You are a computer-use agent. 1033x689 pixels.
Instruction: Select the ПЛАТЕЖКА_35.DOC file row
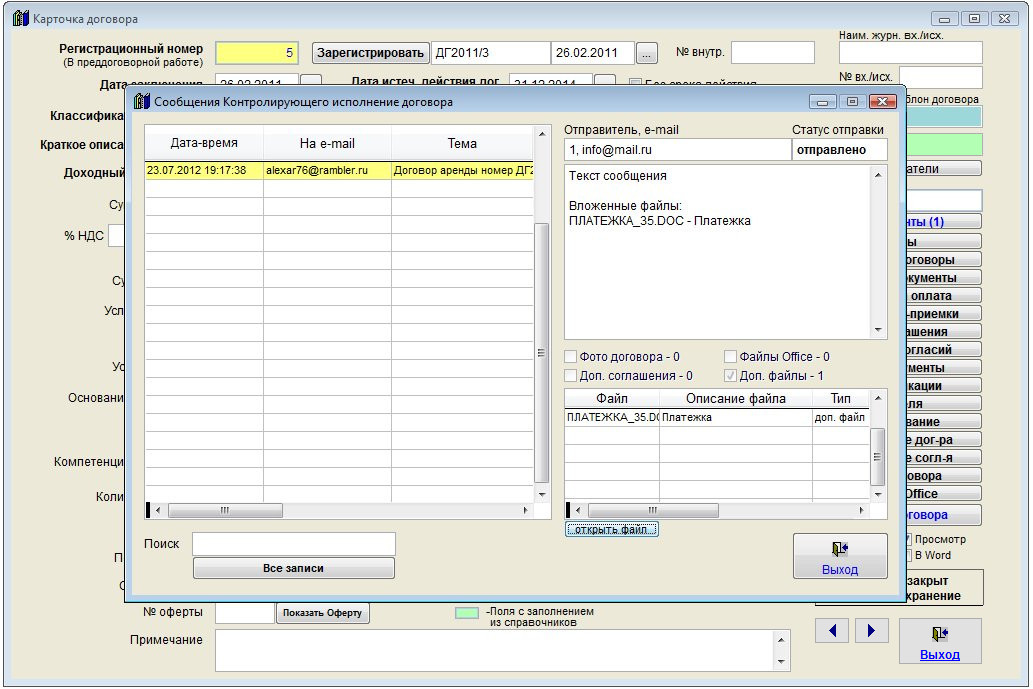pyautogui.click(x=612, y=417)
